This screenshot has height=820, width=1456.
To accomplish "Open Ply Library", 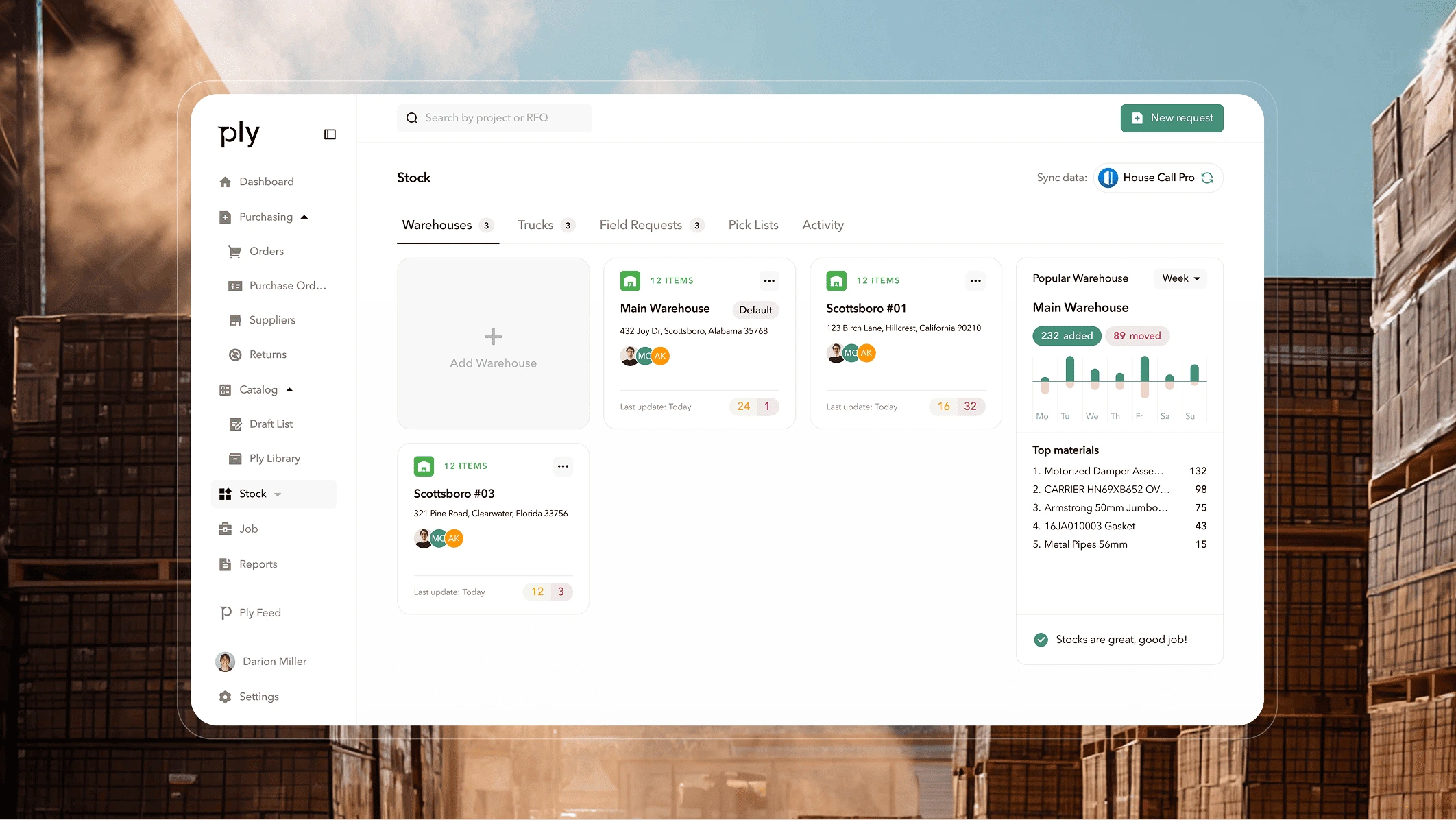I will pos(265,459).
